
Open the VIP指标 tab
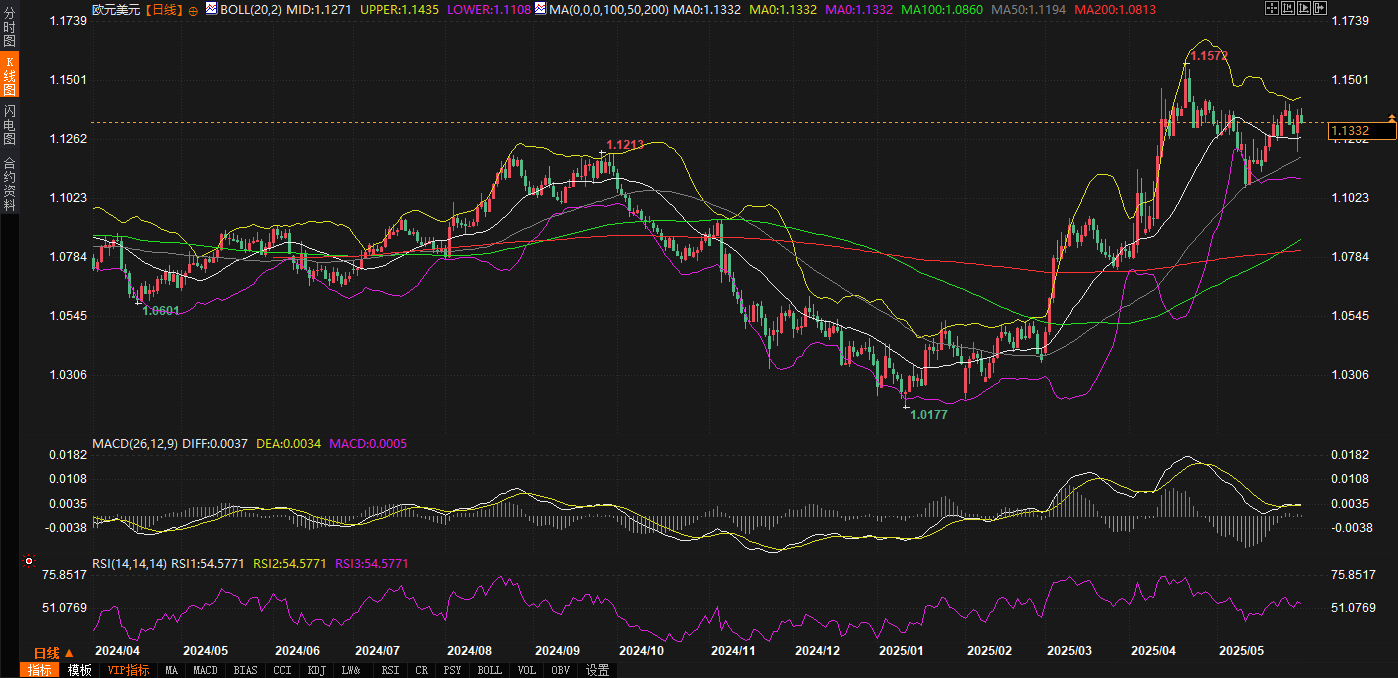tap(128, 670)
